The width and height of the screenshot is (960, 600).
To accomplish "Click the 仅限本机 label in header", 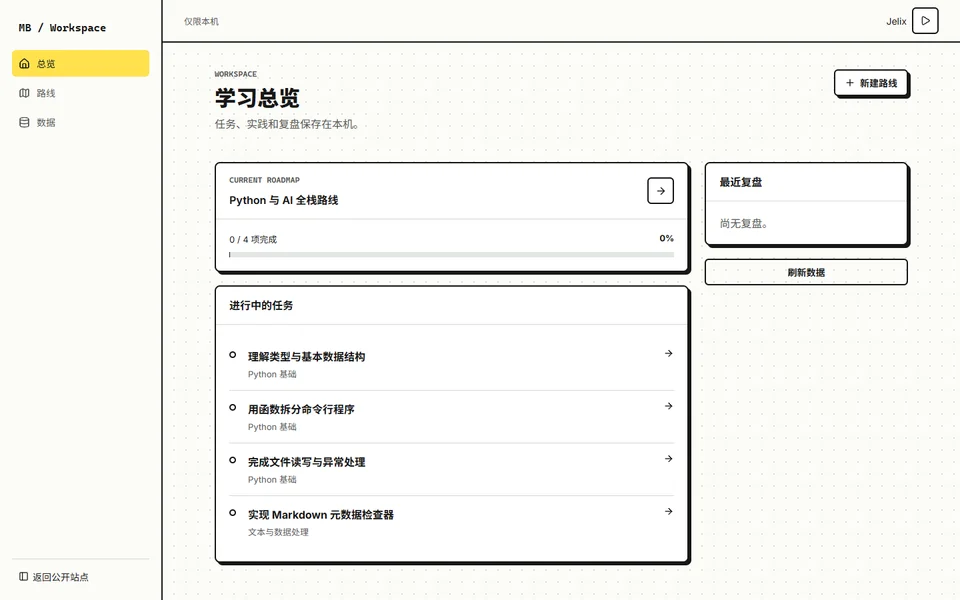I will pyautogui.click(x=201, y=21).
